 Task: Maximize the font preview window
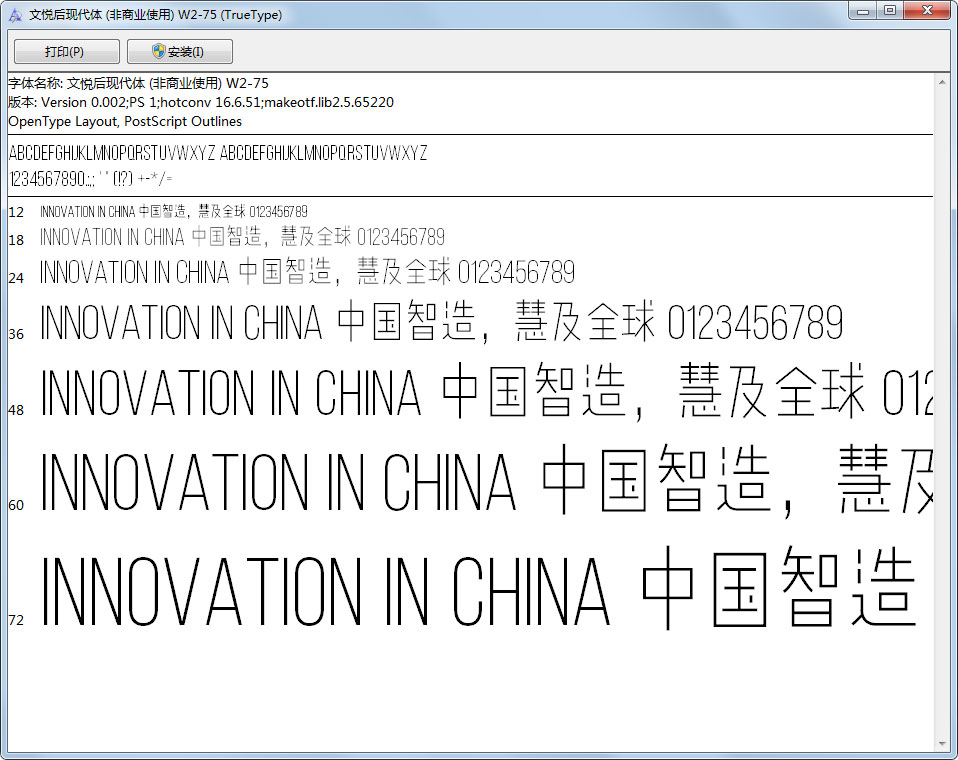point(889,11)
